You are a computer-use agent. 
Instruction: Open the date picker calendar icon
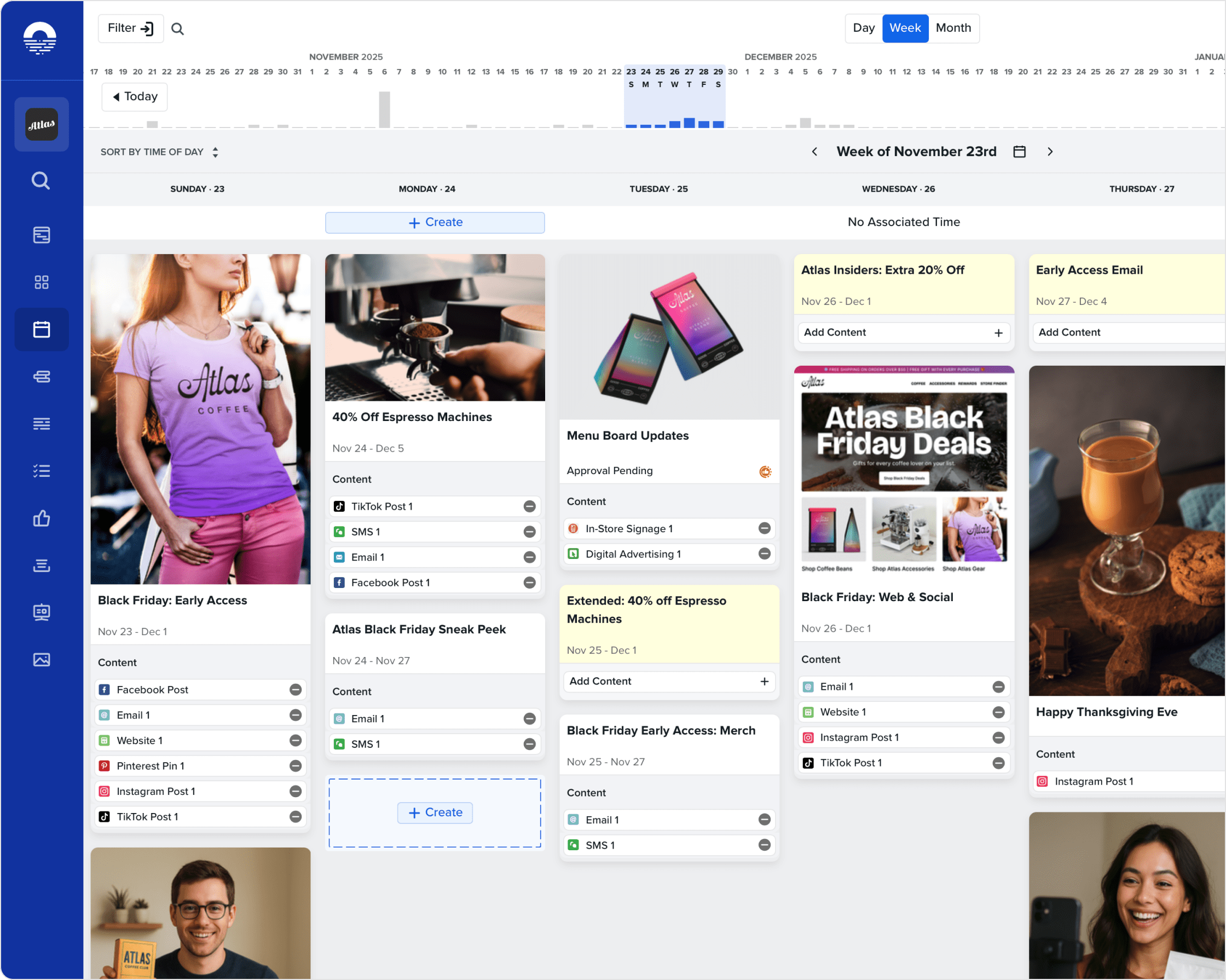[x=1019, y=151]
